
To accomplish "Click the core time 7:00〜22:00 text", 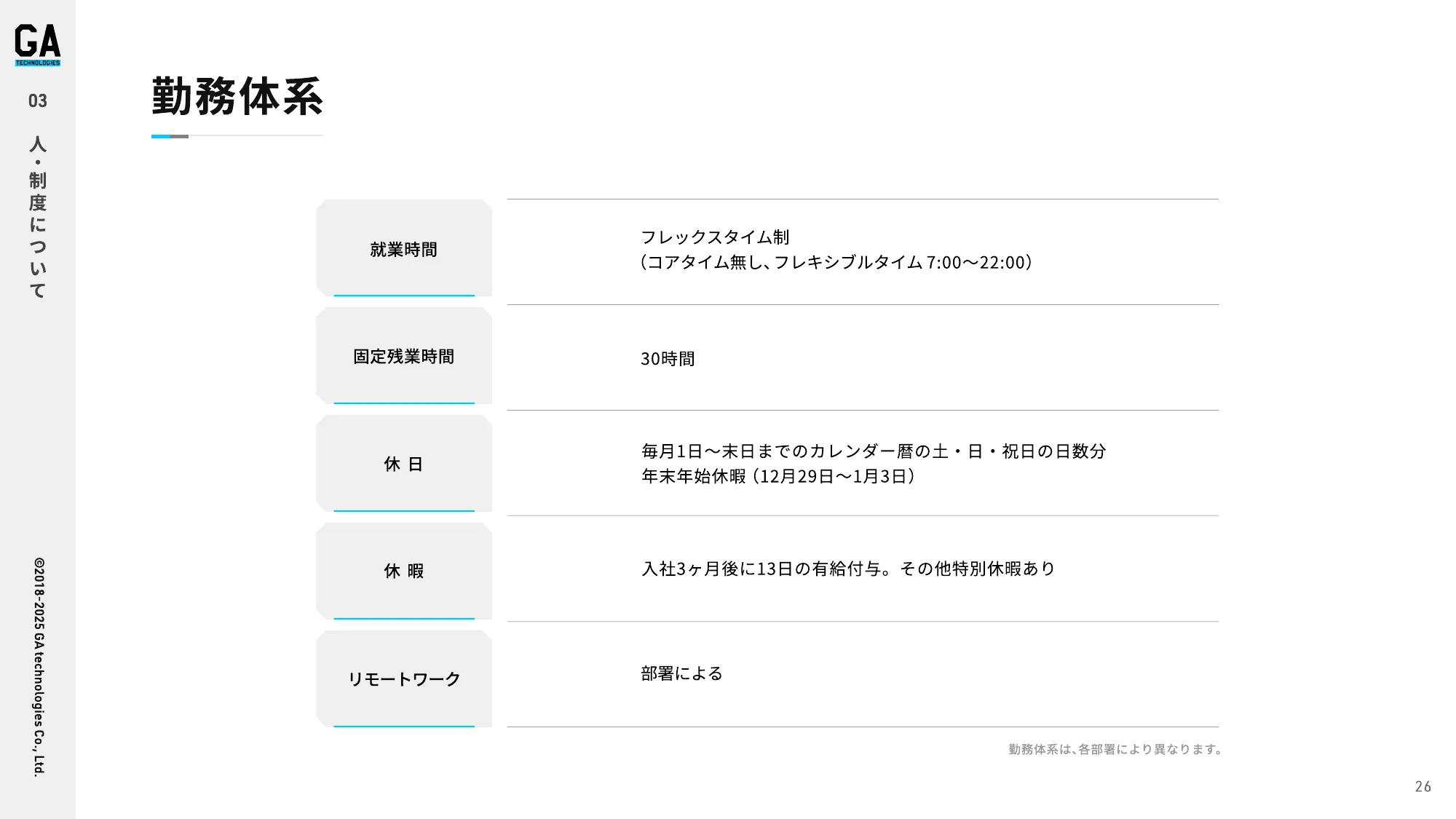I will [836, 263].
